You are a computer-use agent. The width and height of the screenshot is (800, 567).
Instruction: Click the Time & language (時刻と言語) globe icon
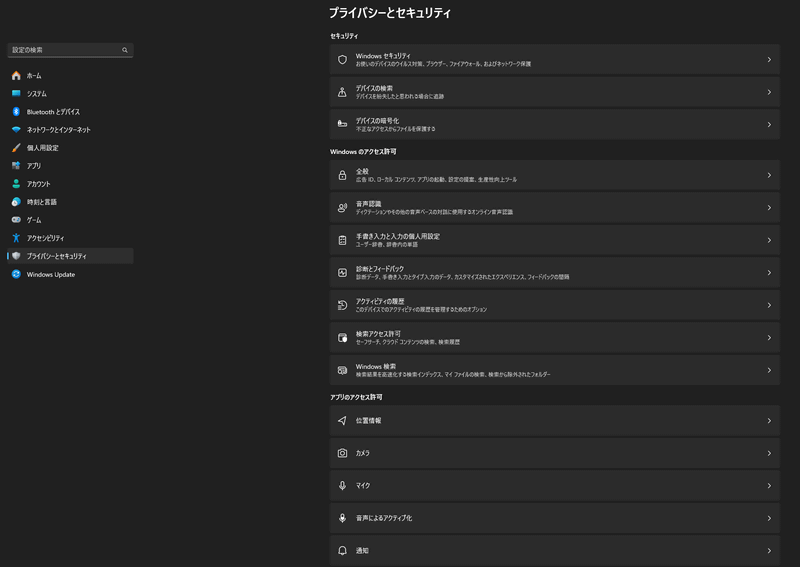point(16,202)
